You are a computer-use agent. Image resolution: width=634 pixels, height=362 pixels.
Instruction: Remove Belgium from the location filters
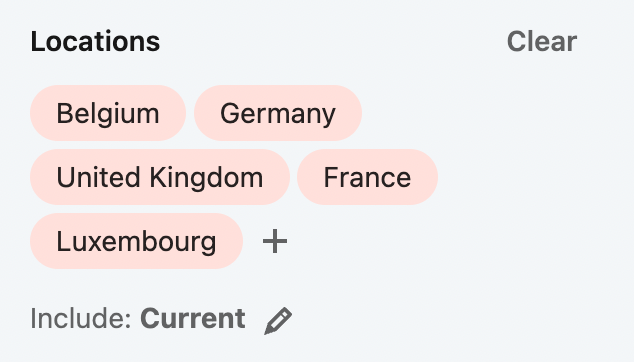point(108,113)
